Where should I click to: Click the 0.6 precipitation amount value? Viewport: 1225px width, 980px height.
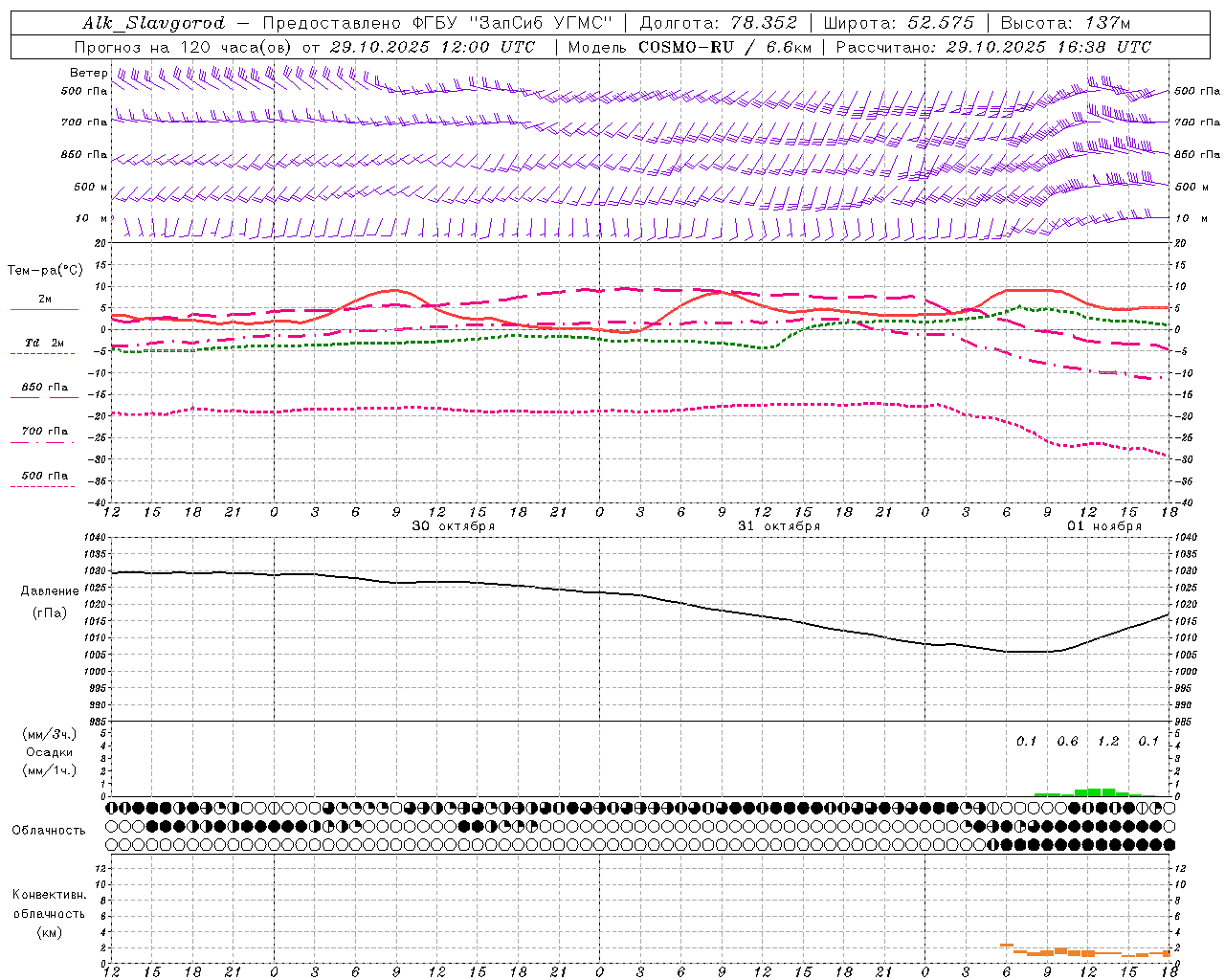click(1067, 742)
